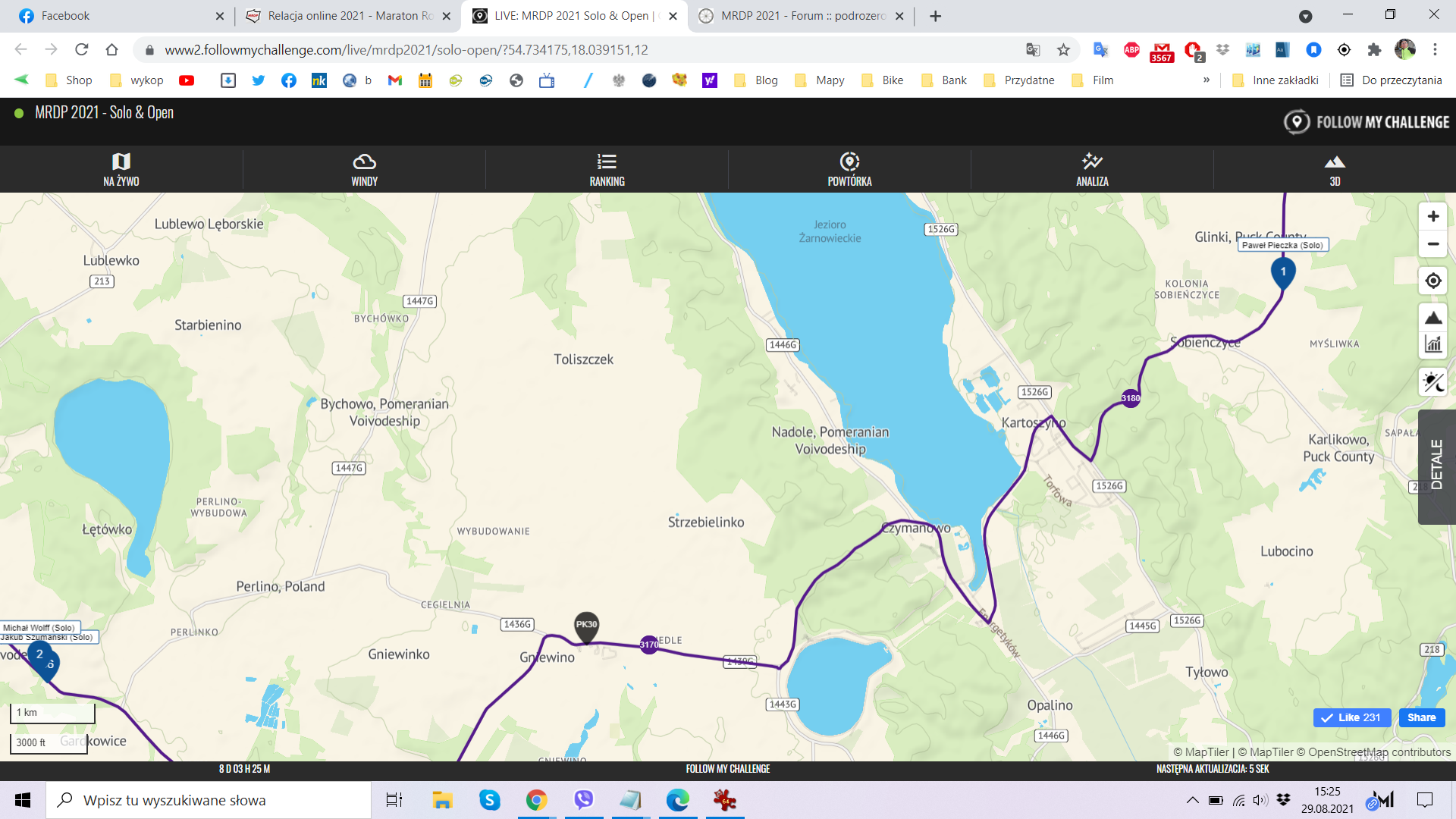Open the elevation chart map control
The image size is (1456, 819).
pos(1433,344)
